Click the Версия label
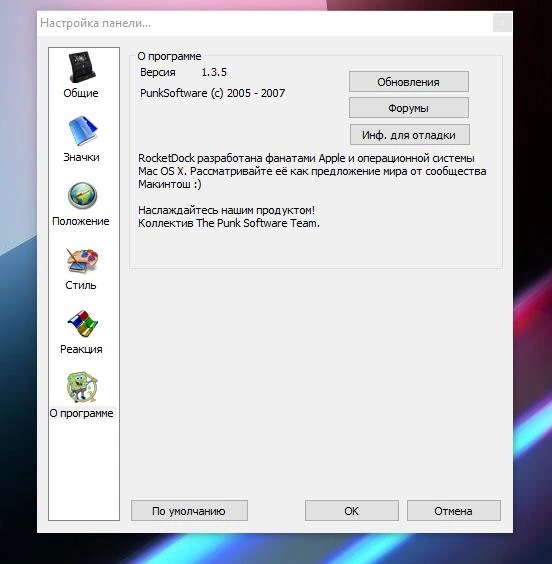Image resolution: width=552 pixels, height=564 pixels. (x=158, y=72)
